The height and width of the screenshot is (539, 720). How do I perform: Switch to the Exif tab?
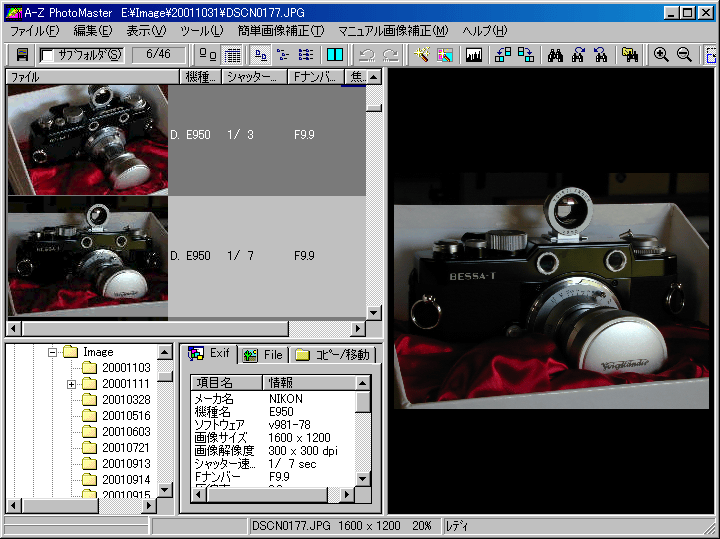click(x=209, y=354)
